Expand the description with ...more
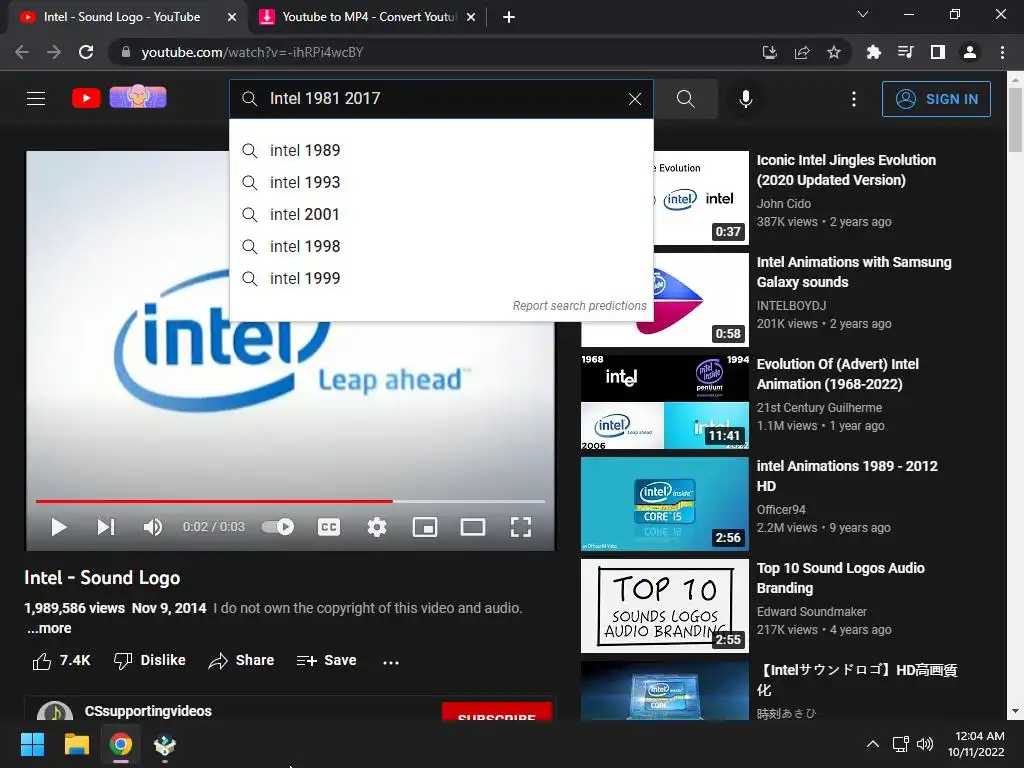Screen dimensions: 1024x768 pyautogui.click(x=49, y=628)
